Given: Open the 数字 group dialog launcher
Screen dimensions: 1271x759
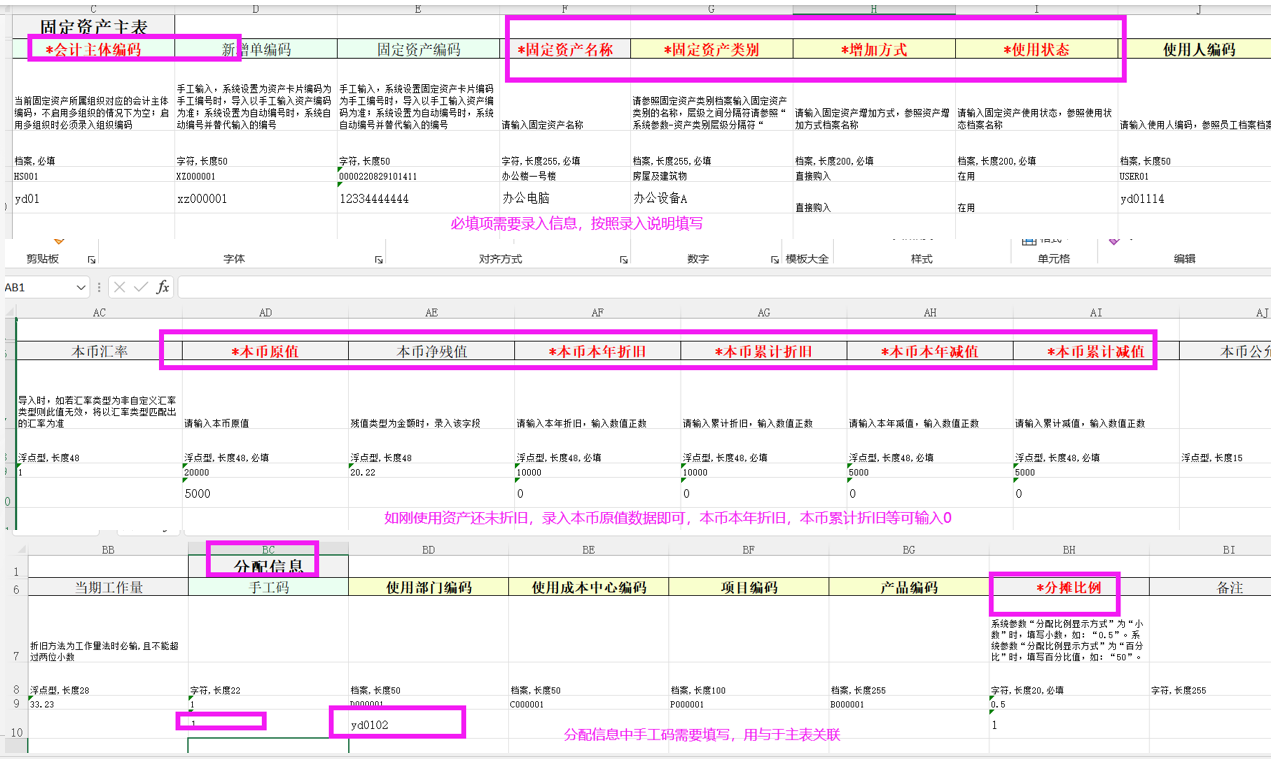Looking at the screenshot, I should tap(775, 260).
